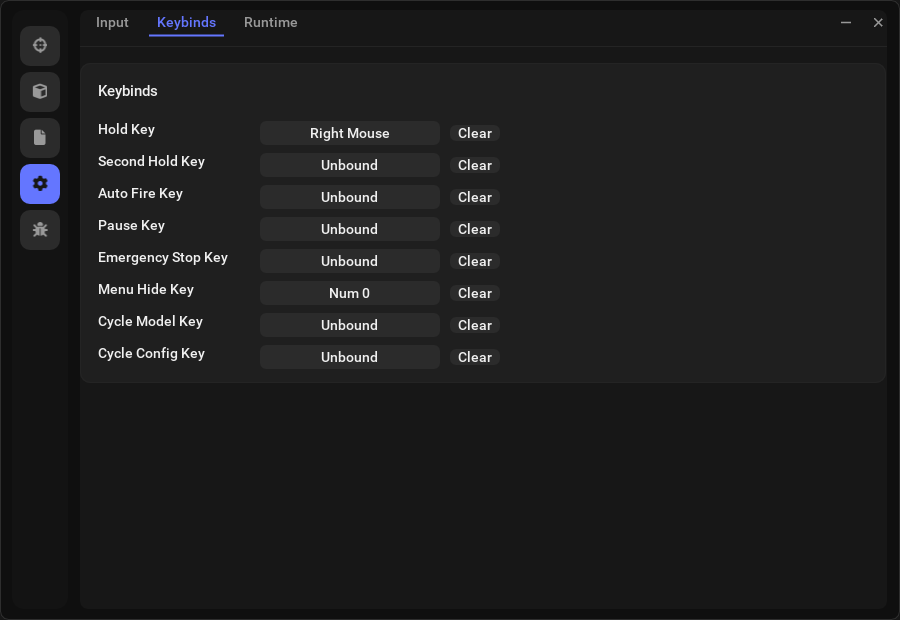This screenshot has height=620, width=900.
Task: Clear the Cycle Model Key binding
Action: coord(475,325)
